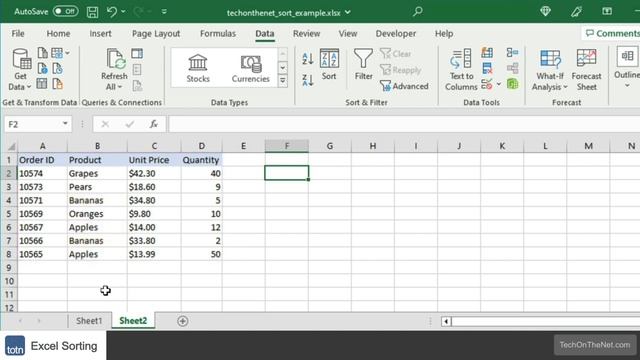Add a new sheet with plus icon
Screen dimensions: 640x360
point(182,321)
